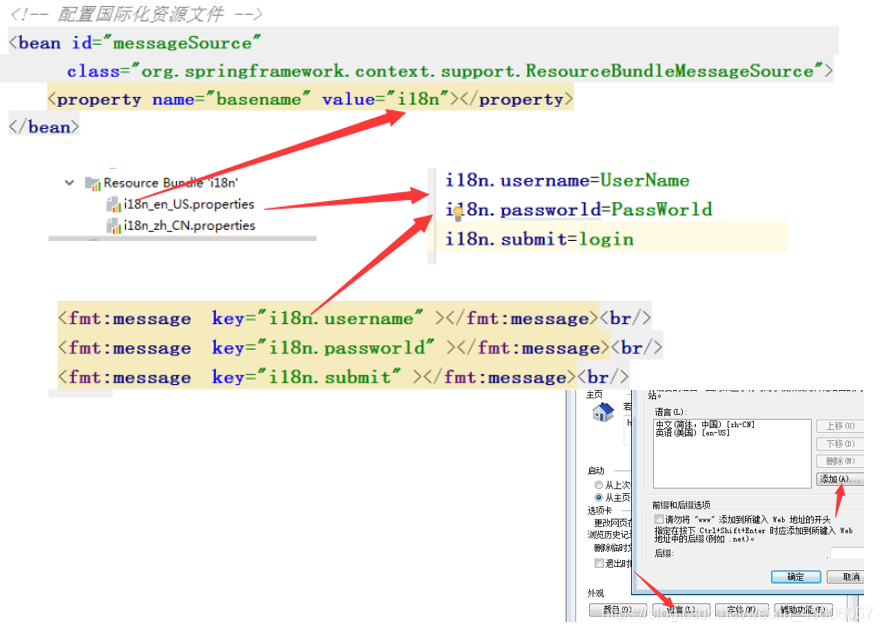Click the 配置国际化资源文件 comment line
Viewport: 883px width, 632px height.
click(136, 14)
